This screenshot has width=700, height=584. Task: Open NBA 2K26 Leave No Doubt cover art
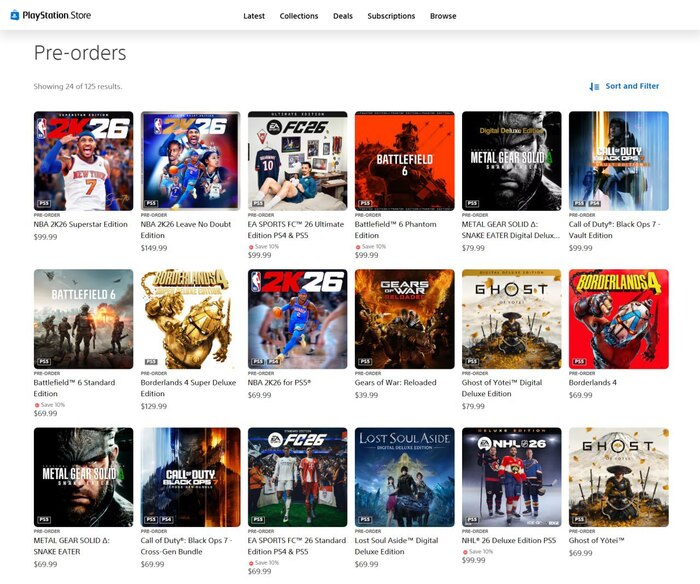[x=191, y=161]
